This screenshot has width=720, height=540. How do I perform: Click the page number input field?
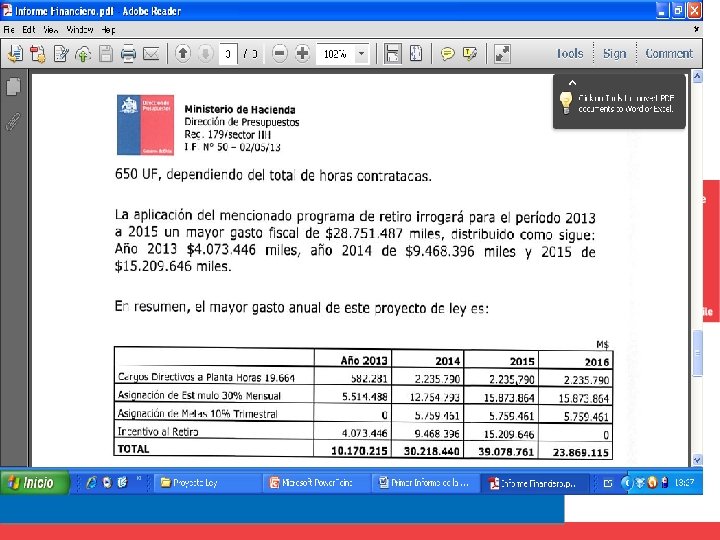[x=228, y=54]
